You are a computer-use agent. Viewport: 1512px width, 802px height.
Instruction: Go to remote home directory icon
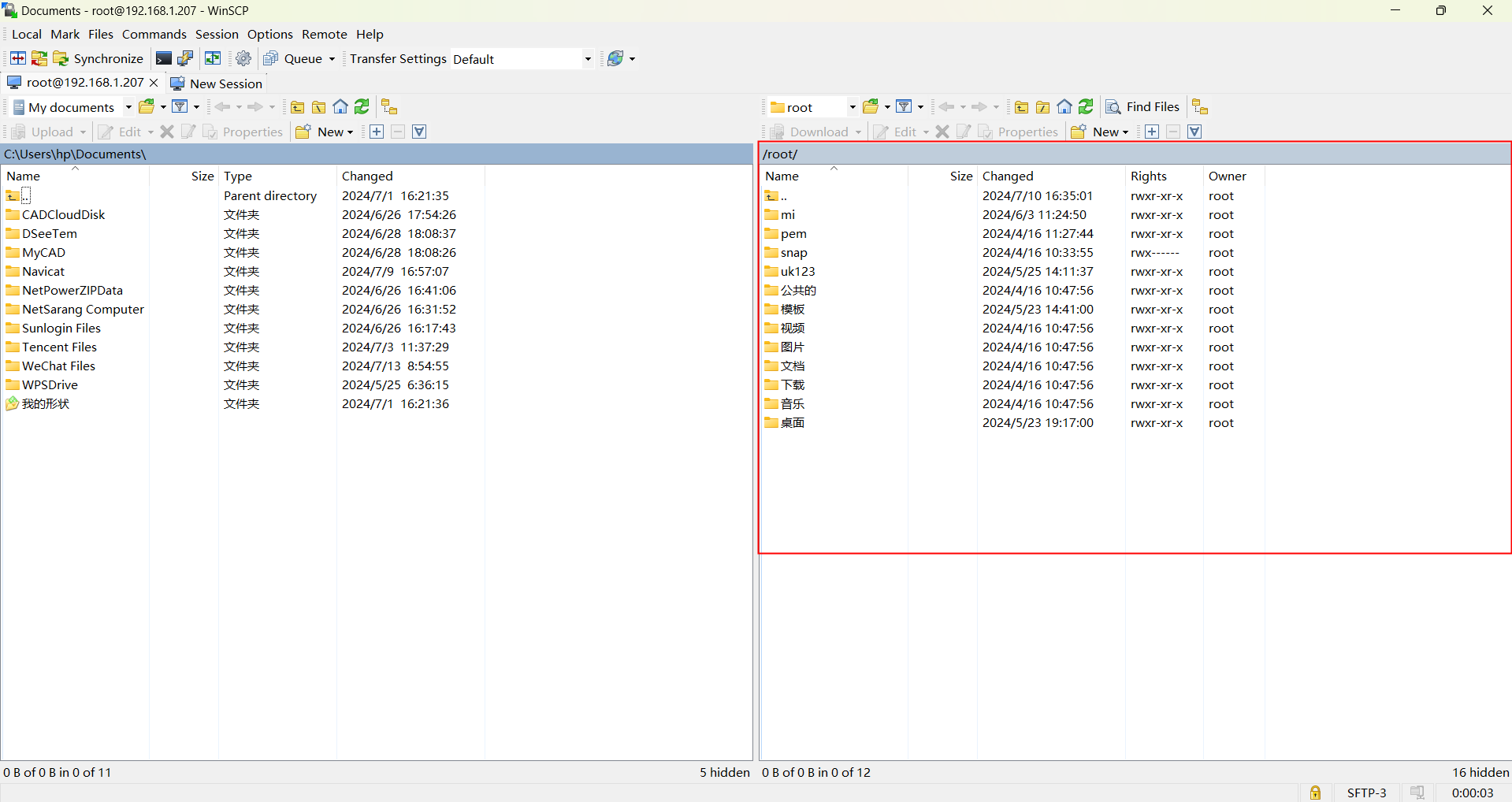pyautogui.click(x=1064, y=107)
